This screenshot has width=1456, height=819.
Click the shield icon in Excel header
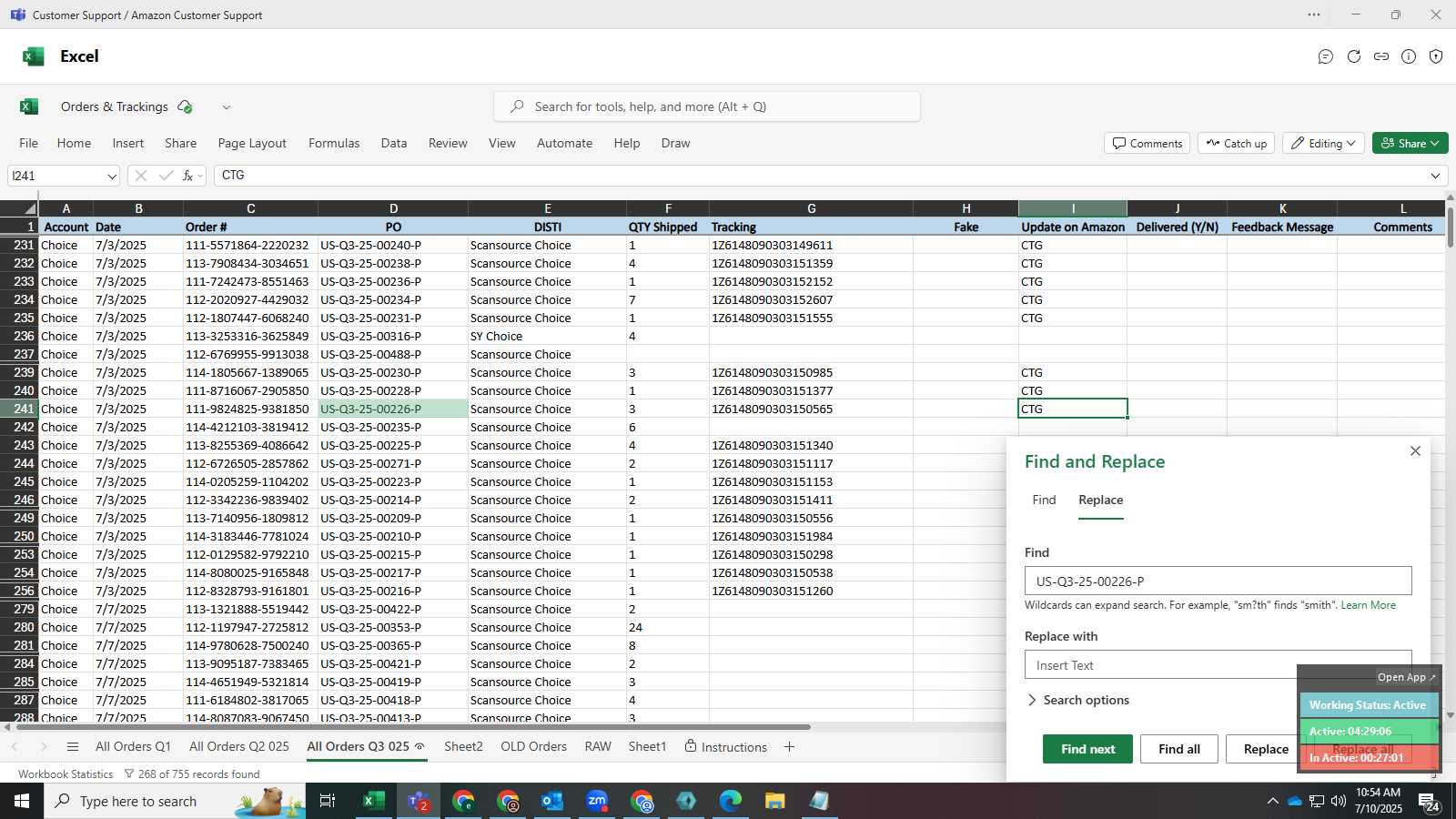[x=1436, y=56]
